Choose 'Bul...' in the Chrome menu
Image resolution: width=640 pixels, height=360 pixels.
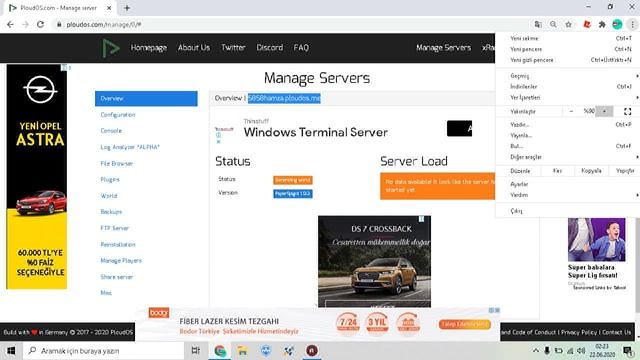pyautogui.click(x=567, y=146)
